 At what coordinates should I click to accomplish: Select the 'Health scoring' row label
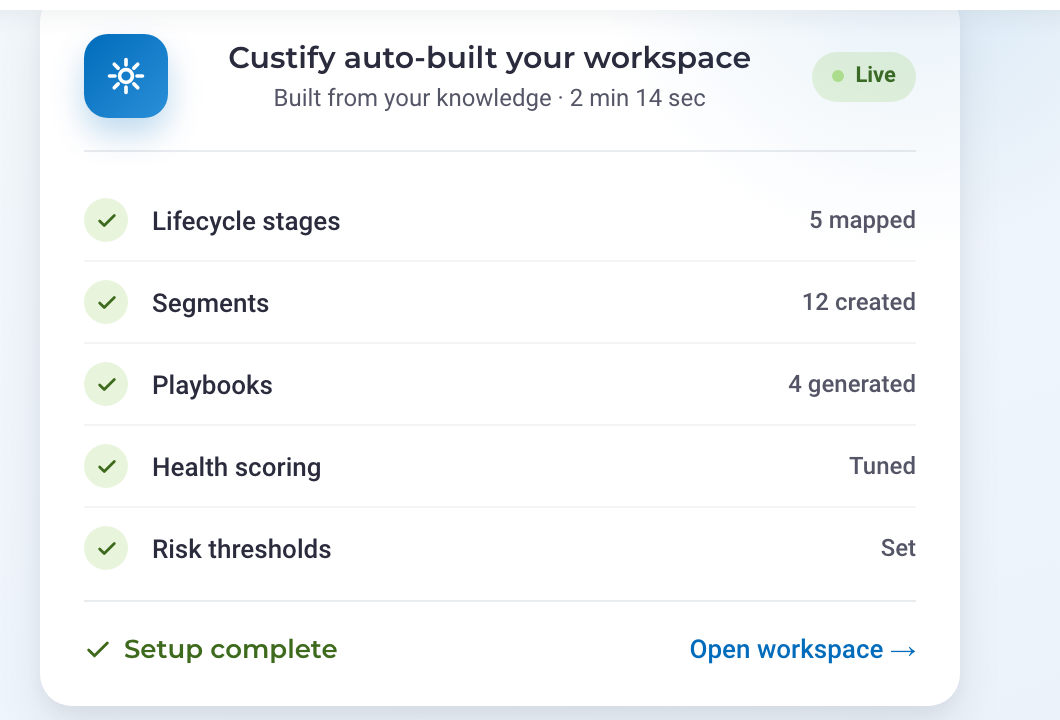[x=237, y=467]
